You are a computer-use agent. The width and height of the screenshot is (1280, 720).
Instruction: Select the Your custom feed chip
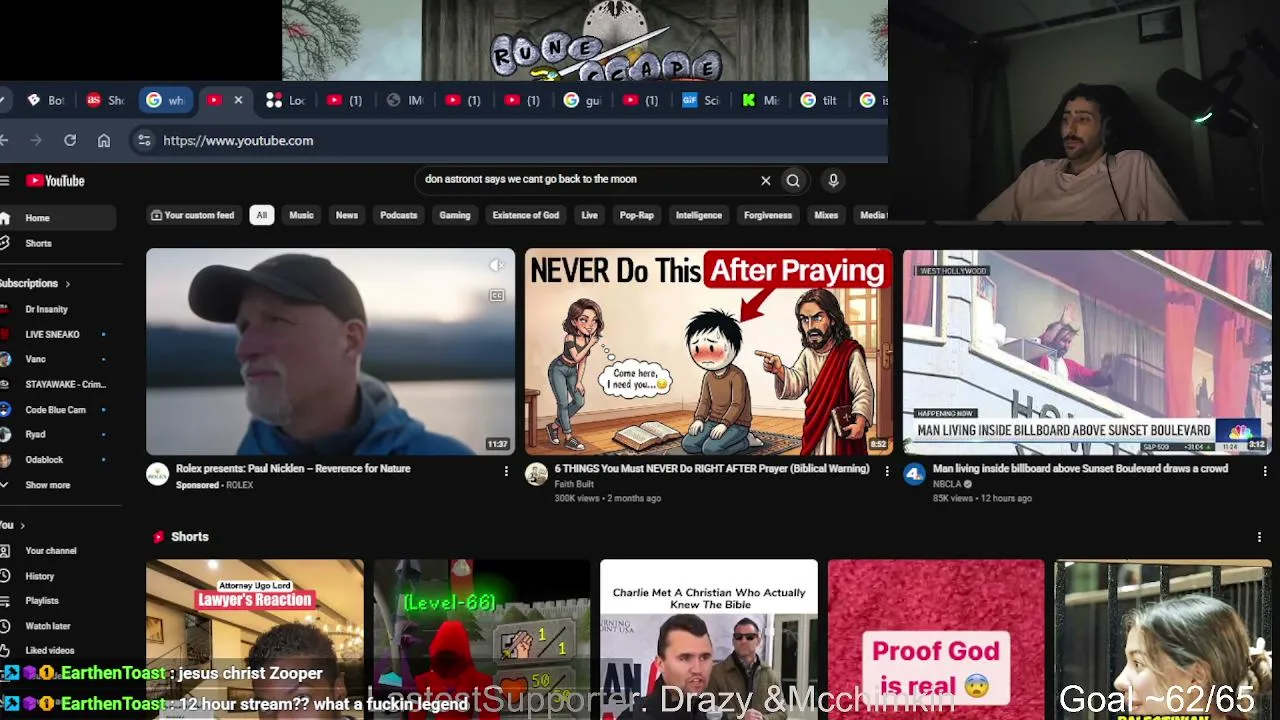(192, 215)
